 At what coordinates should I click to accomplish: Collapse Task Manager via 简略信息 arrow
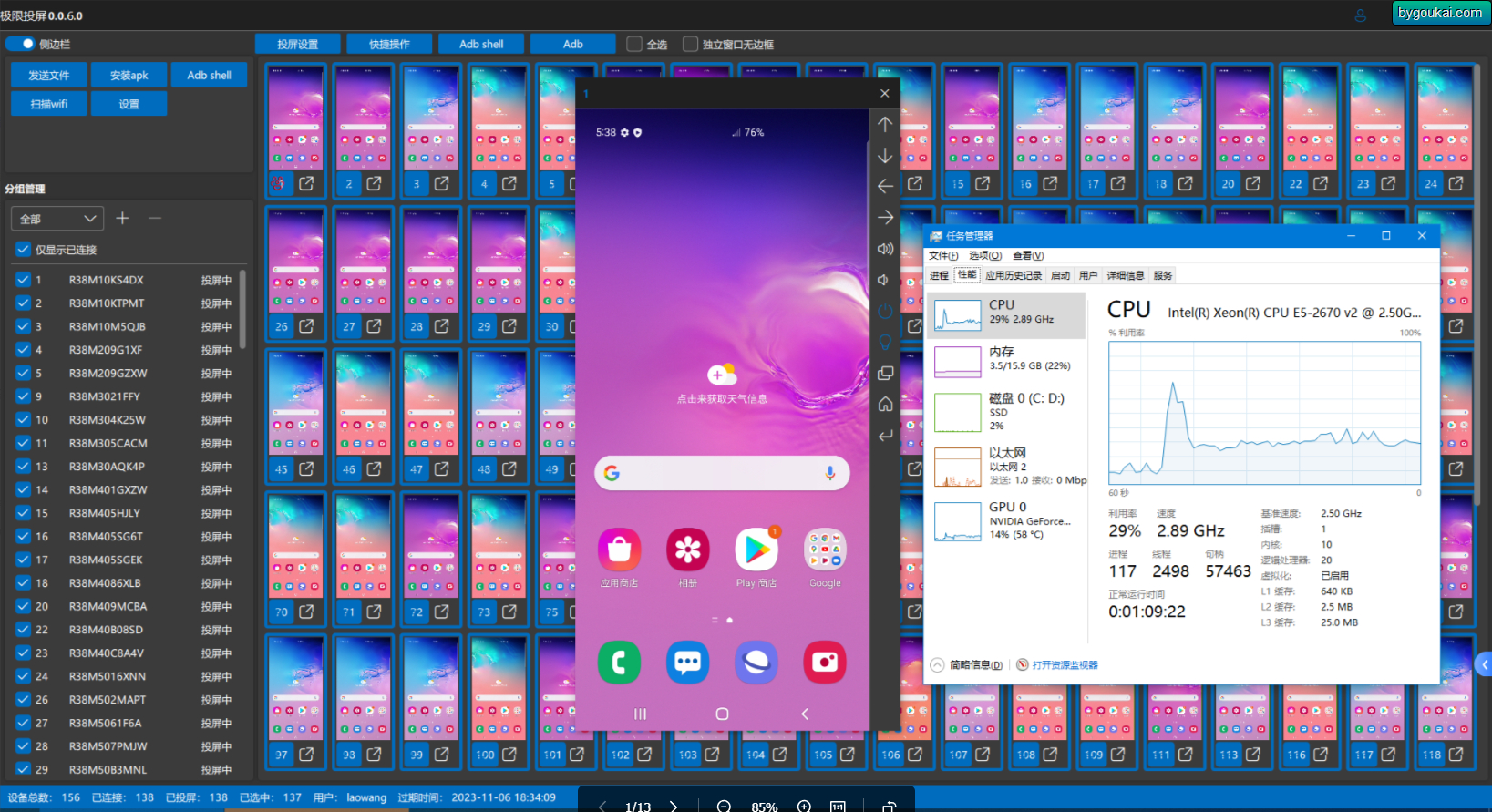937,665
